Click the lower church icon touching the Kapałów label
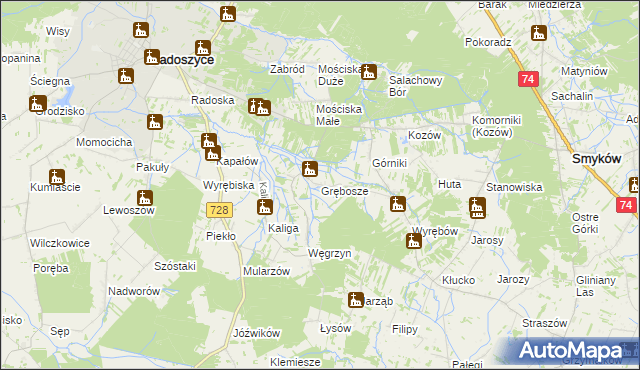 pyautogui.click(x=213, y=153)
